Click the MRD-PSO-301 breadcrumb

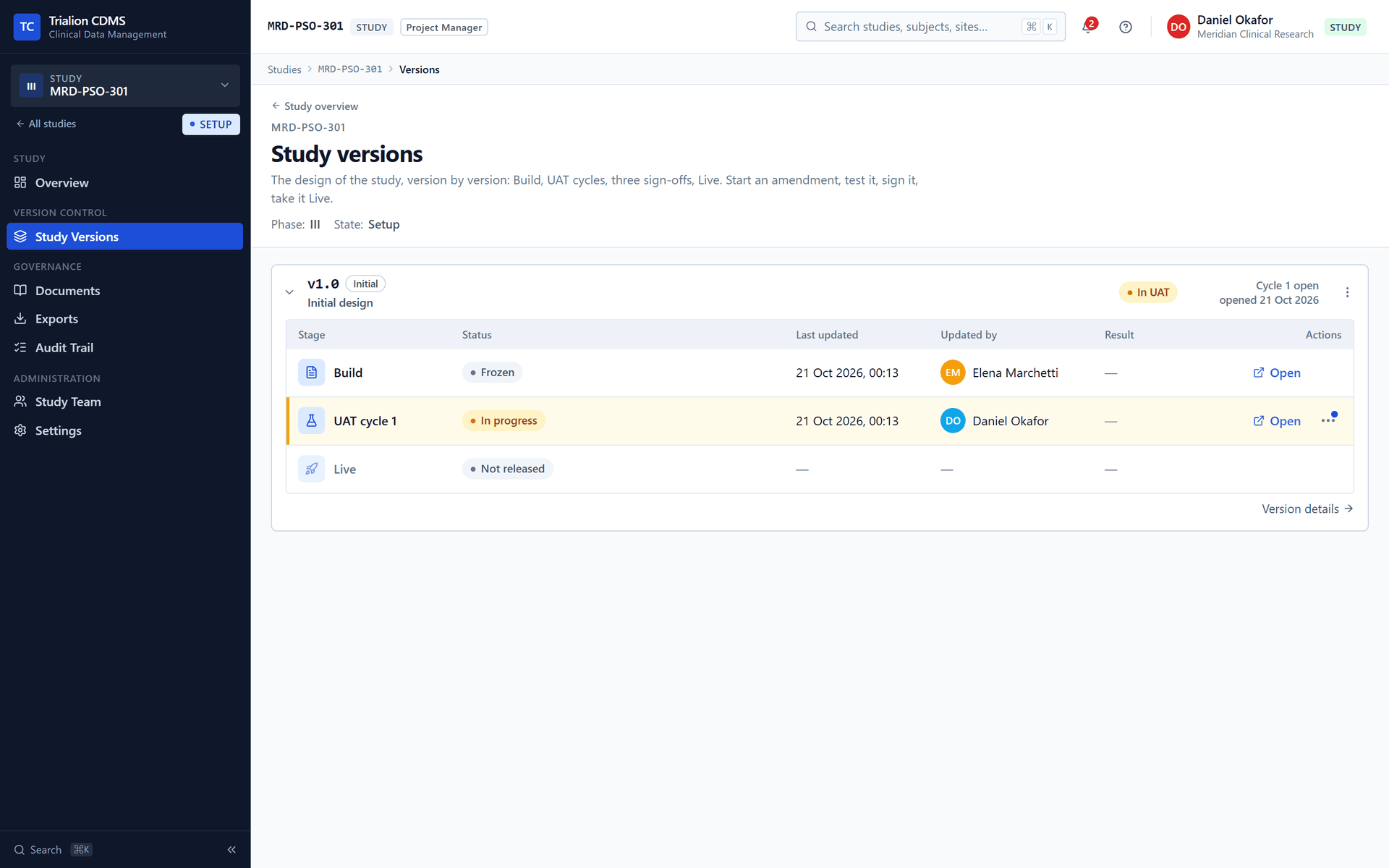(350, 69)
